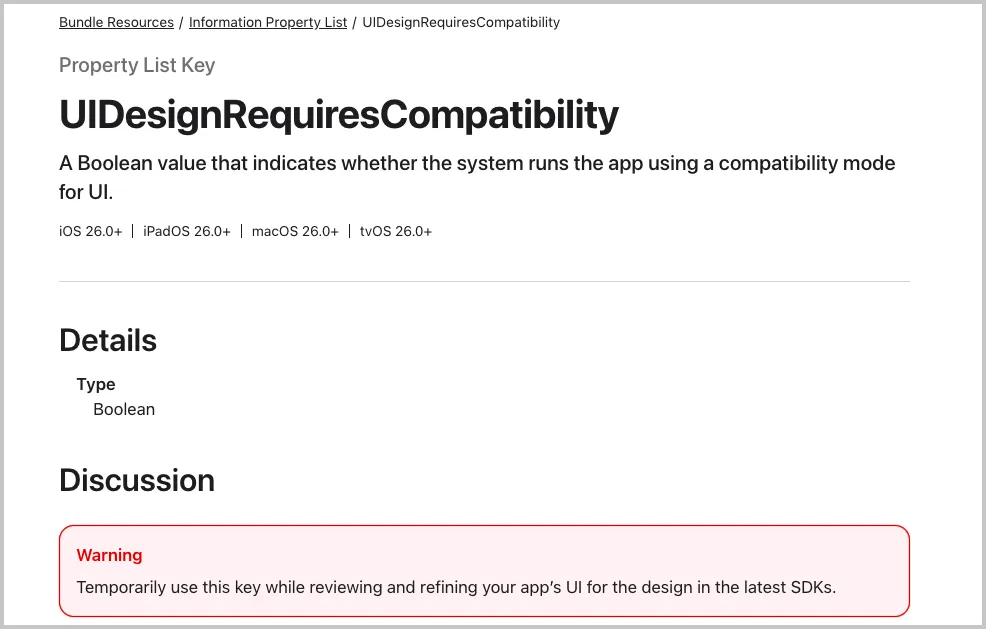Click the red Warning label
This screenshot has width=986, height=629.
[x=109, y=555]
